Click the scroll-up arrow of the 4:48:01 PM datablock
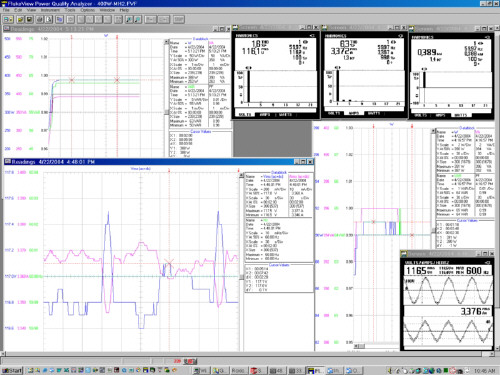 (x=242, y=176)
